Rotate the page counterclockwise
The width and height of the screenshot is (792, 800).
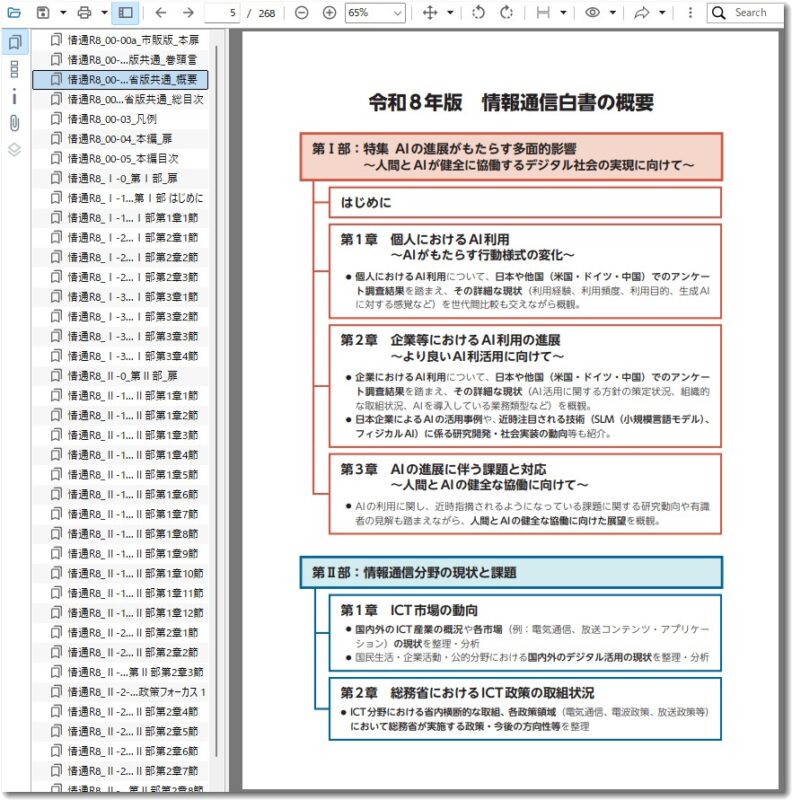coord(479,13)
